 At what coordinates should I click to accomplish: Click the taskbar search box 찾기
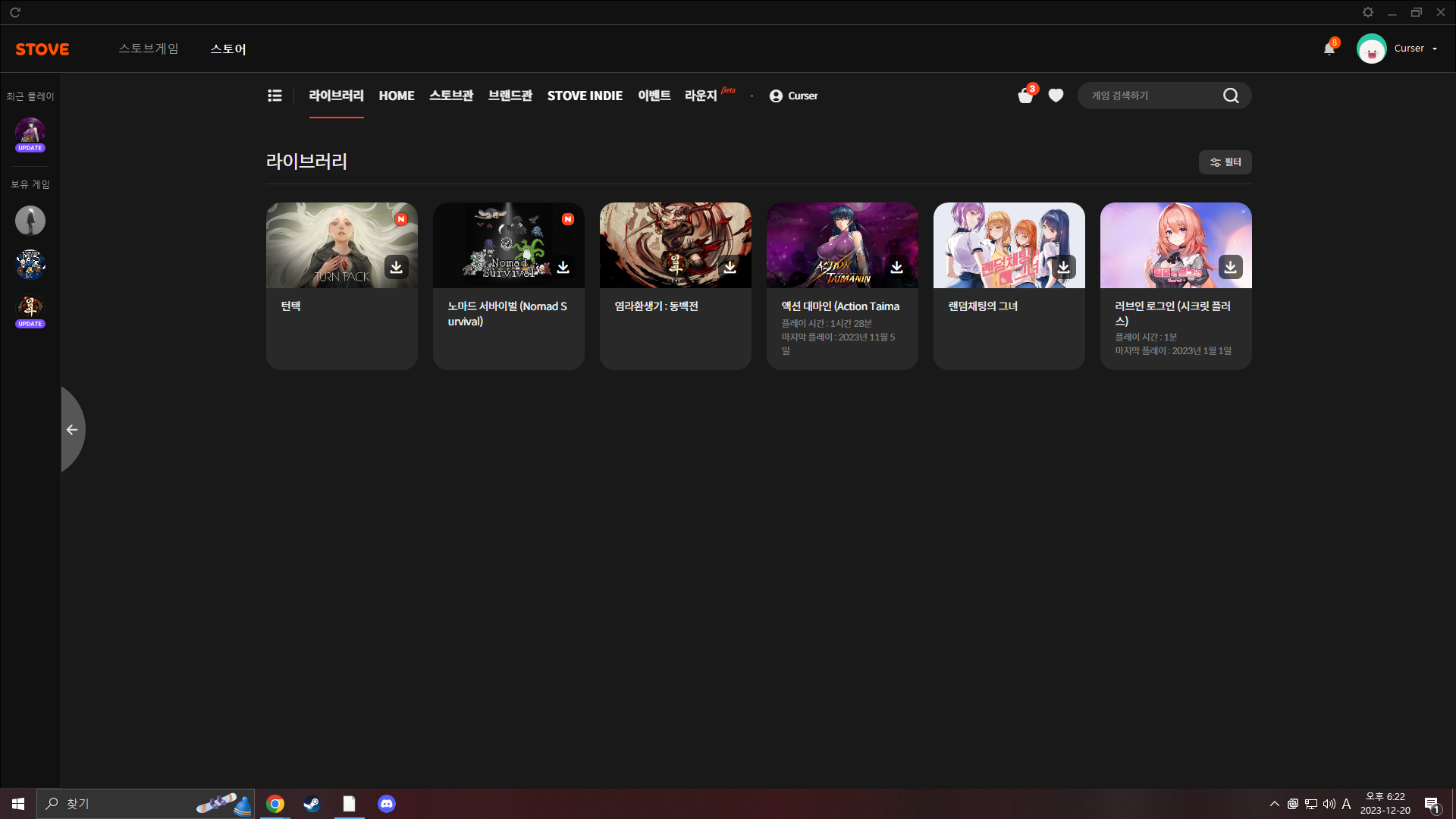(146, 804)
